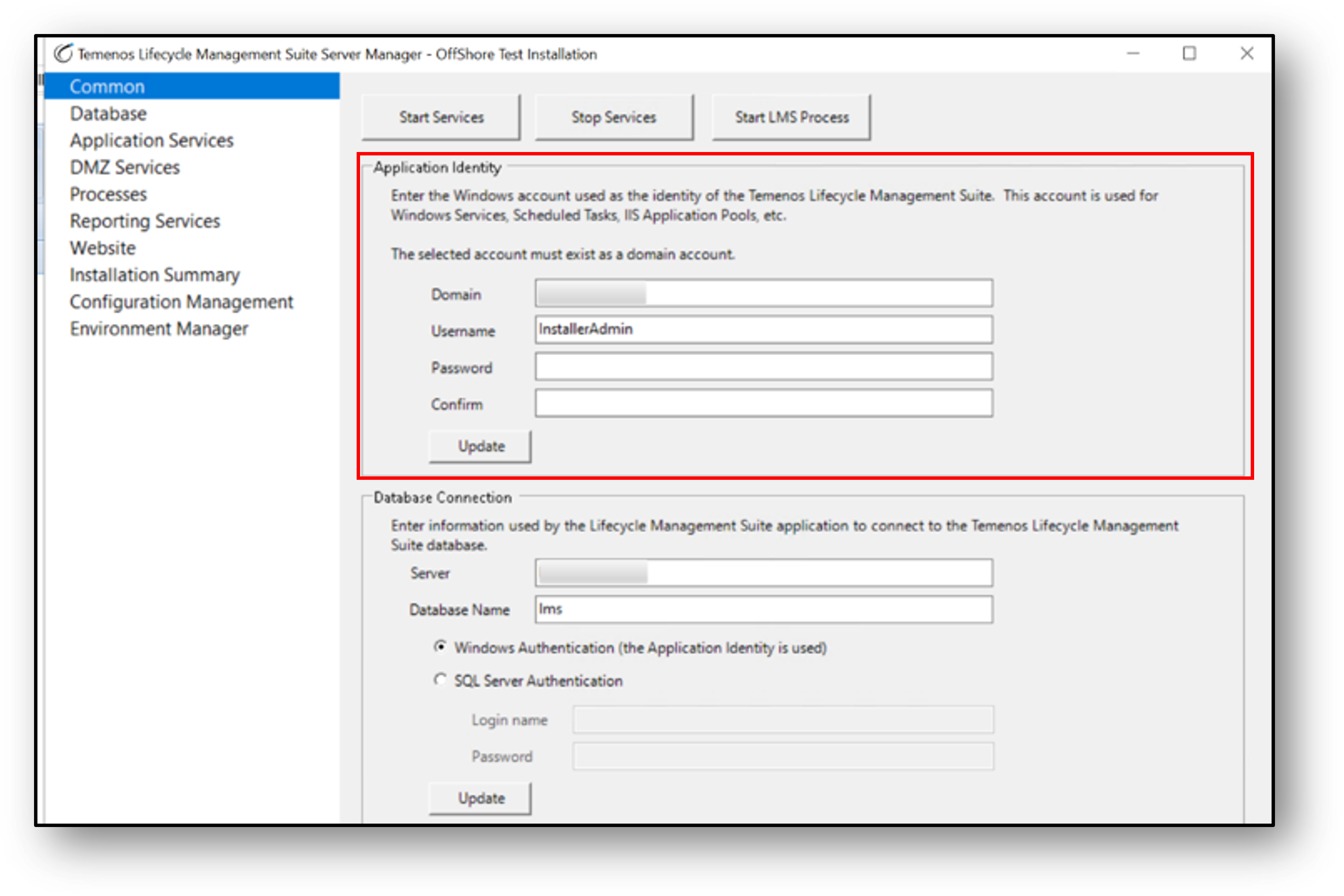The height and width of the screenshot is (896, 1344).
Task: Click the Database Name field
Action: tap(764, 609)
